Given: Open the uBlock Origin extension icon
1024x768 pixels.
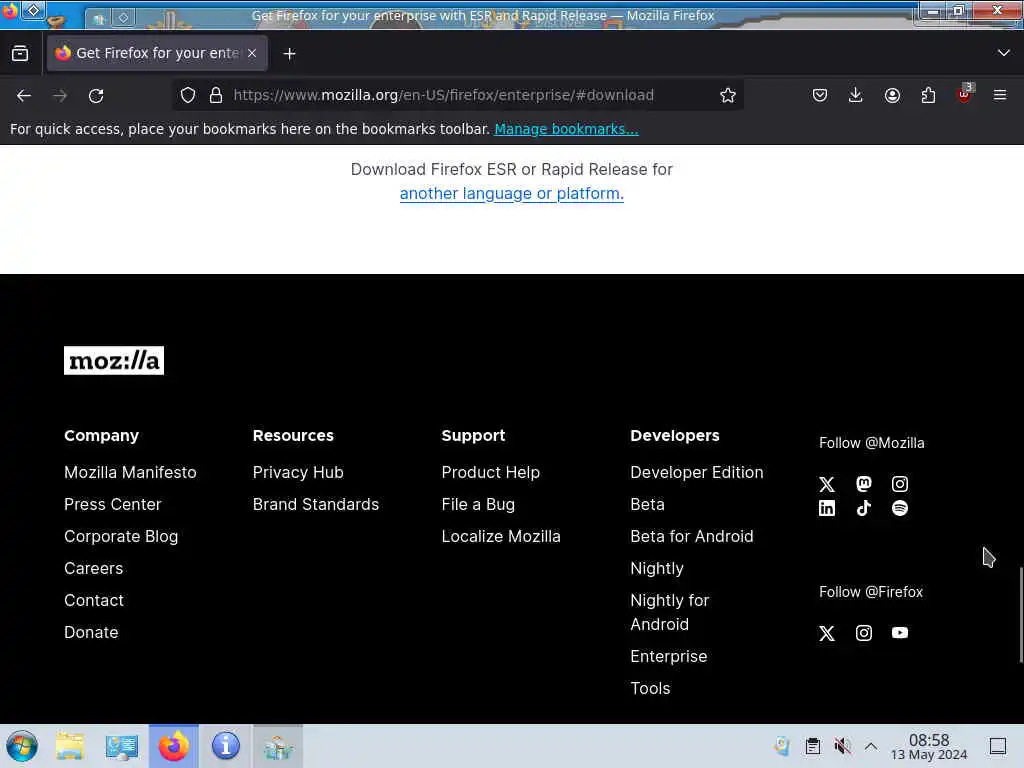Looking at the screenshot, I should 965,94.
